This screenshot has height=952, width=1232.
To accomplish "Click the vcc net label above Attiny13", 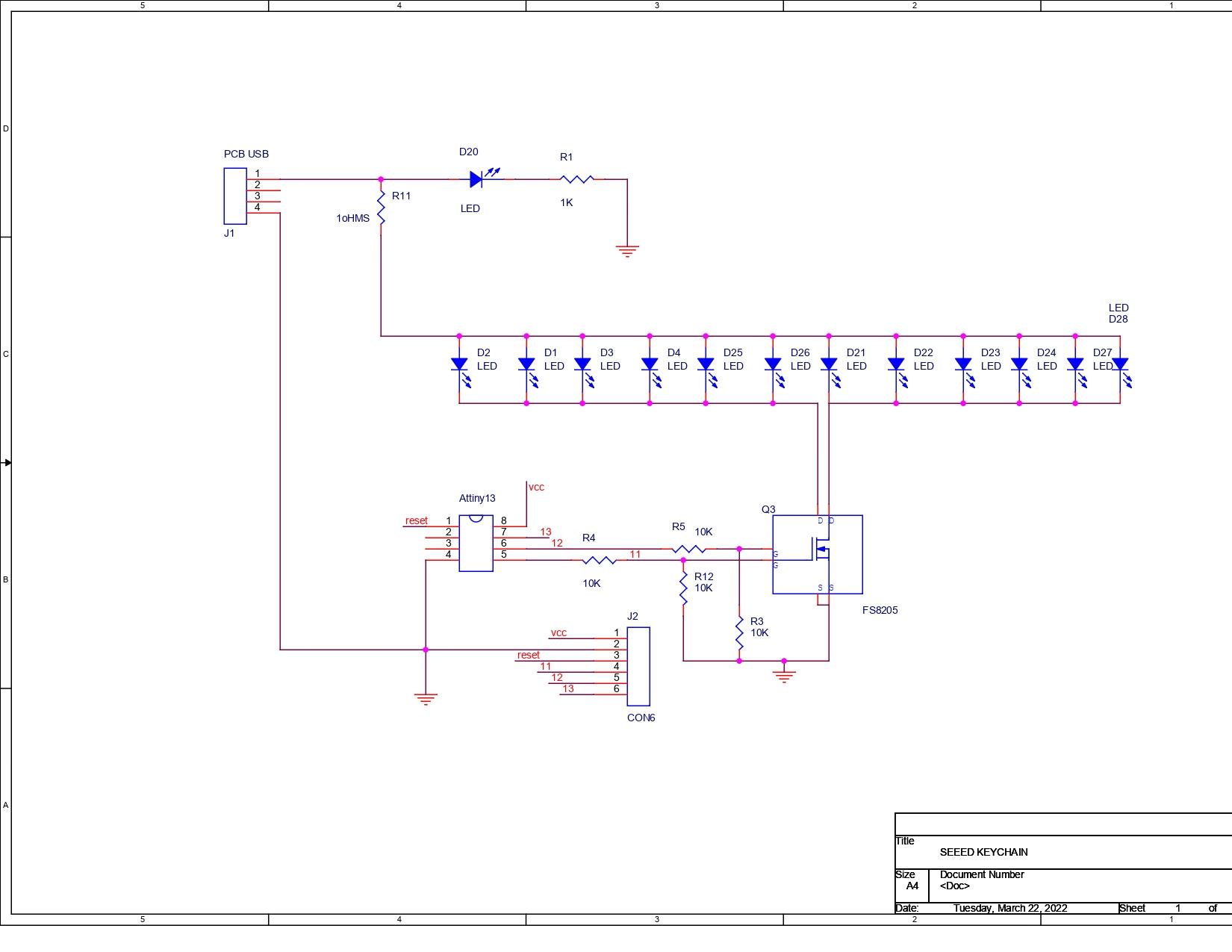I will pyautogui.click(x=536, y=487).
